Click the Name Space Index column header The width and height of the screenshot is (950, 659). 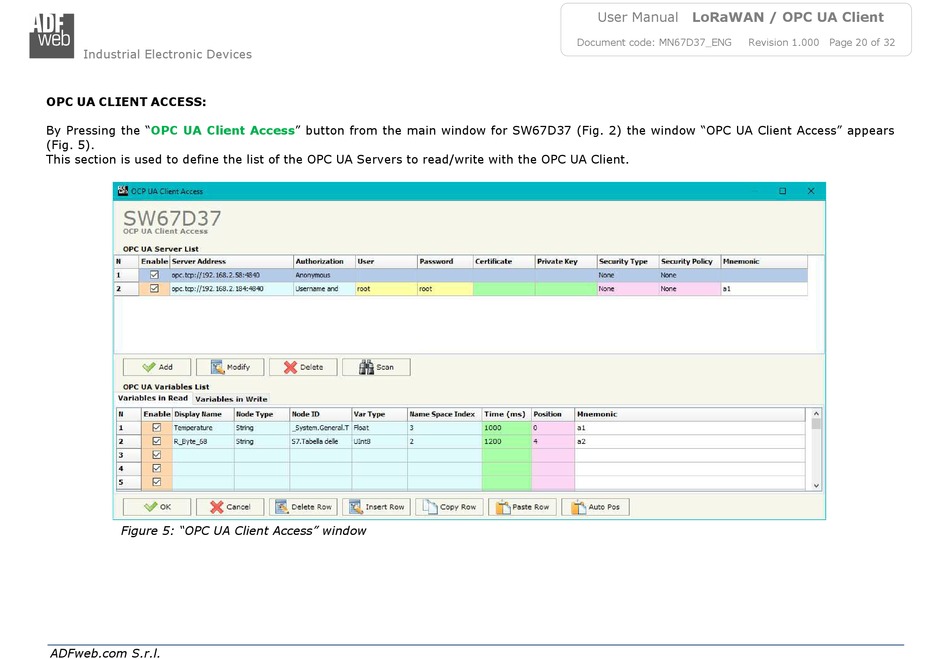click(x=445, y=414)
